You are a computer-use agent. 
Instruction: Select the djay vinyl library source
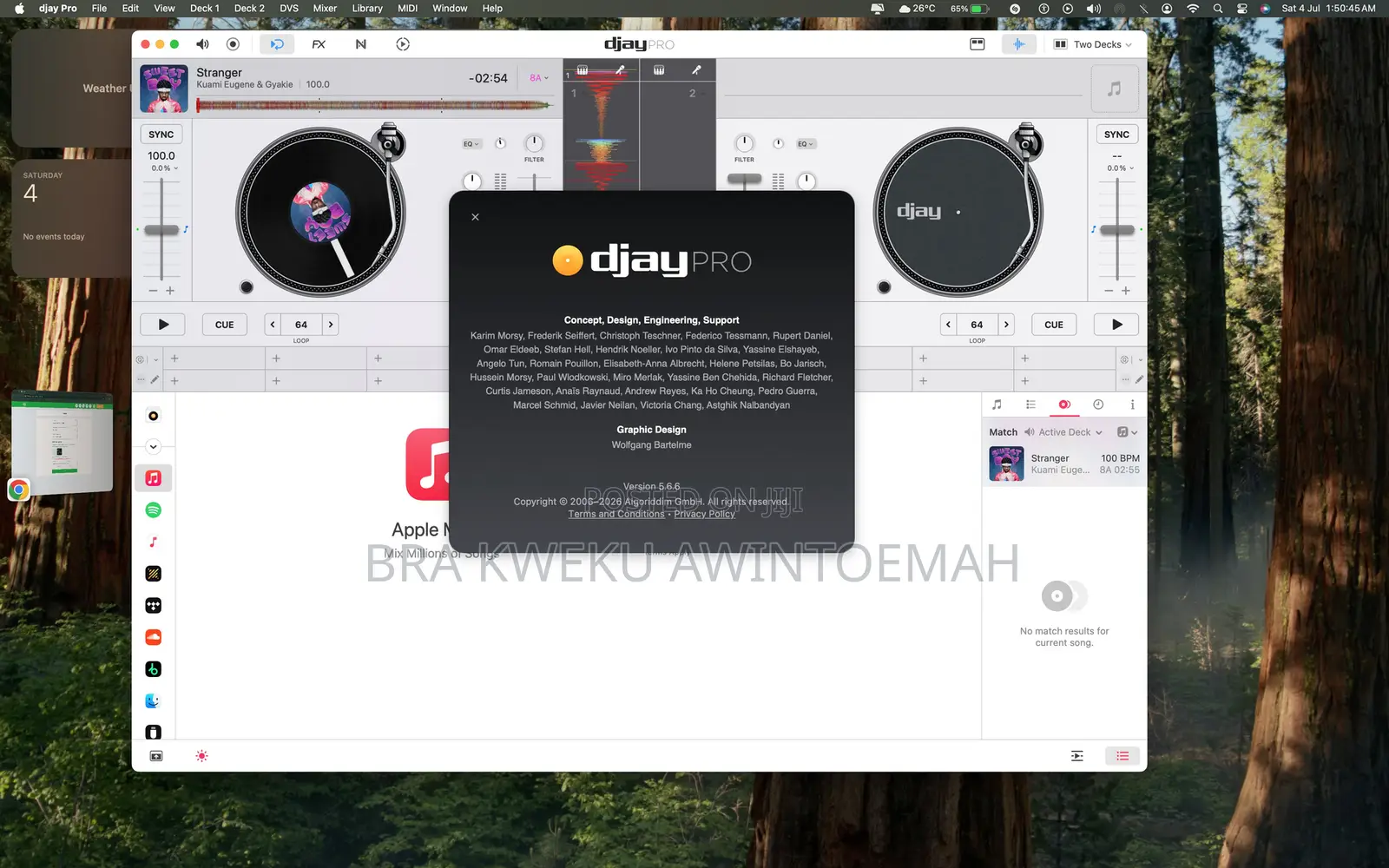(154, 416)
